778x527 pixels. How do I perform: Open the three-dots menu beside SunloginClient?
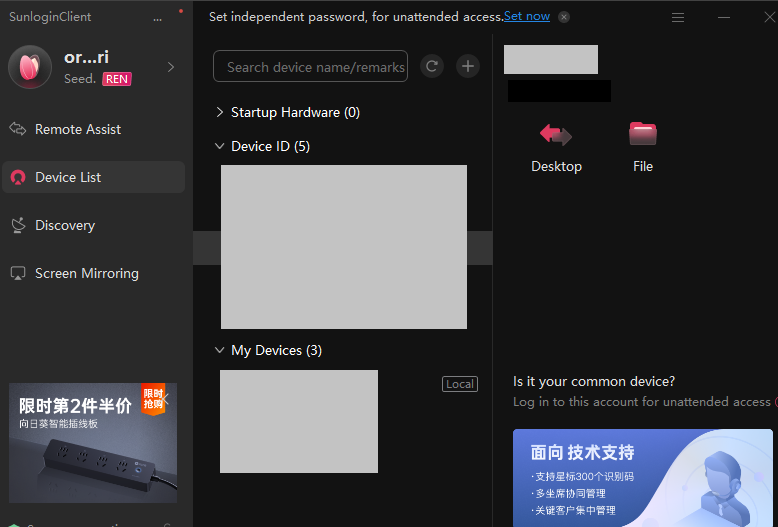pos(157,18)
